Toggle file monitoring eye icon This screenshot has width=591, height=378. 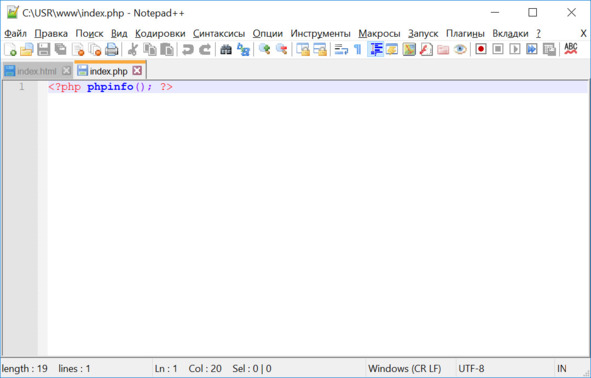coord(460,49)
